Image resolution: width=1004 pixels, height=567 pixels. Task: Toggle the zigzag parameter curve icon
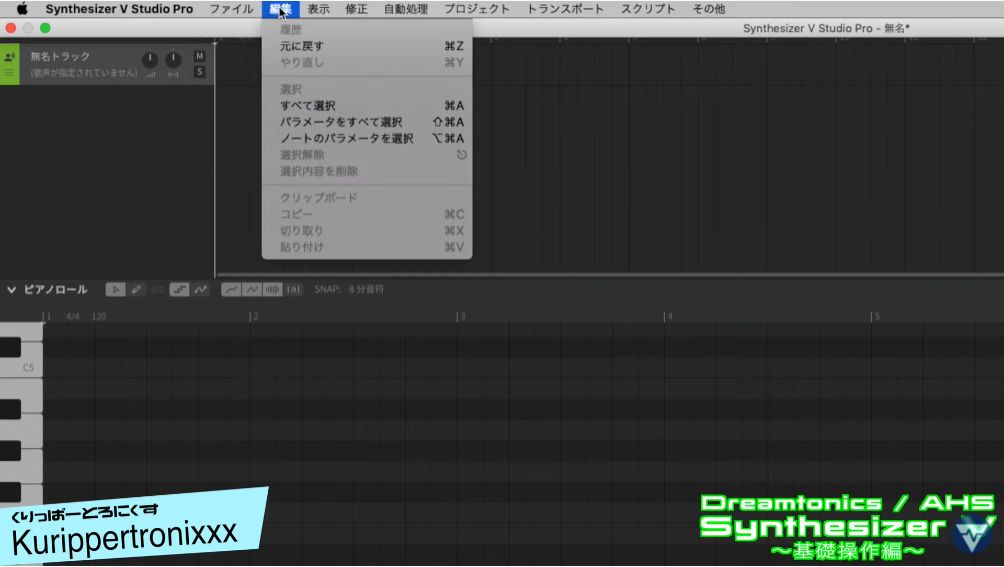[252, 290]
